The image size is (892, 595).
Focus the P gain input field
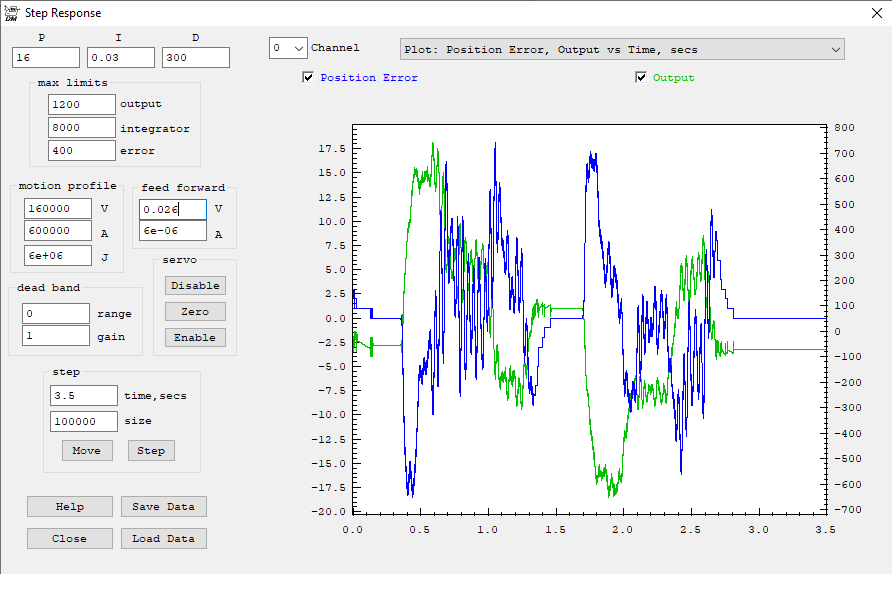(45, 58)
